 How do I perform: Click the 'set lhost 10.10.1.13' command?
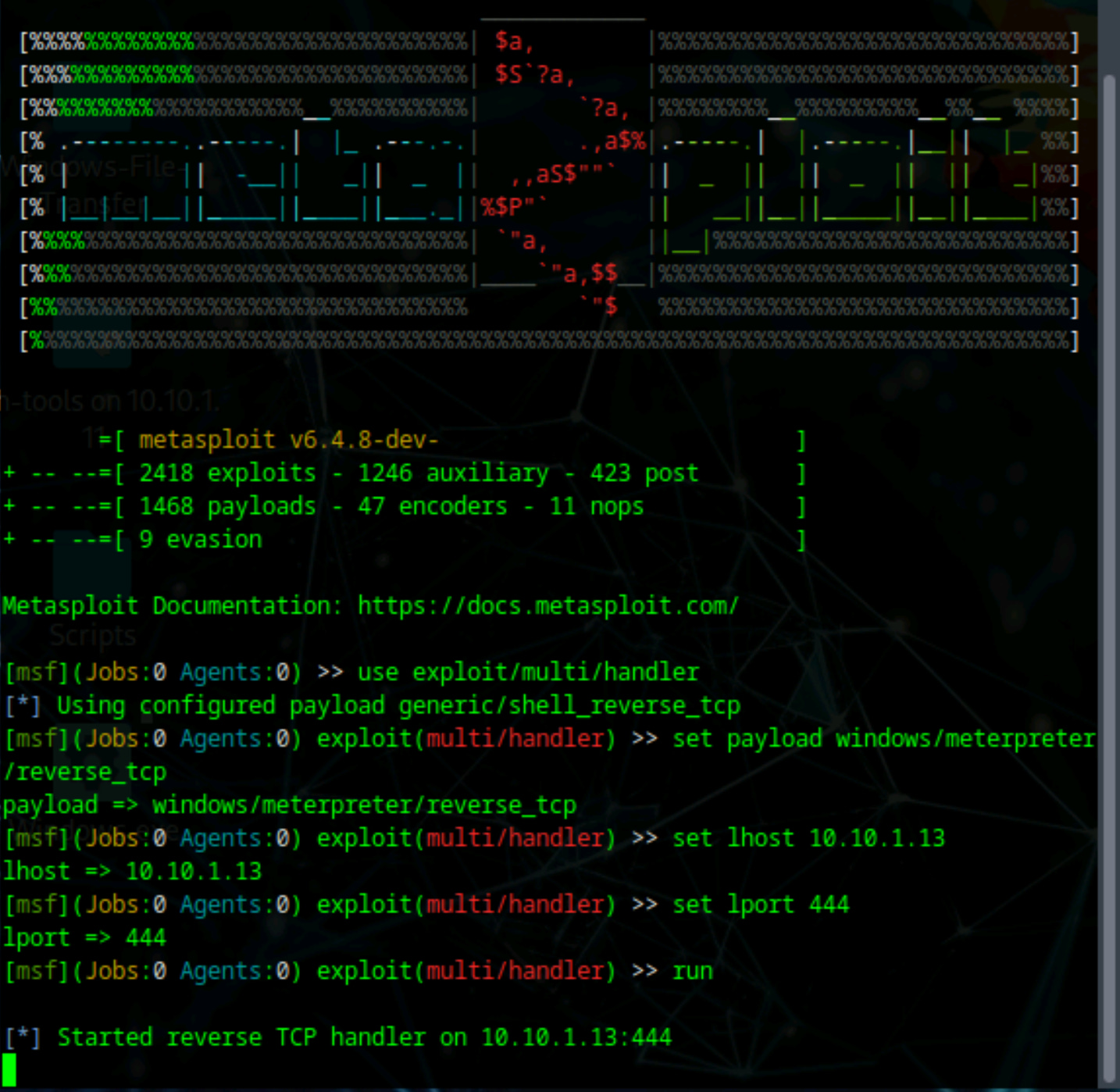click(808, 838)
